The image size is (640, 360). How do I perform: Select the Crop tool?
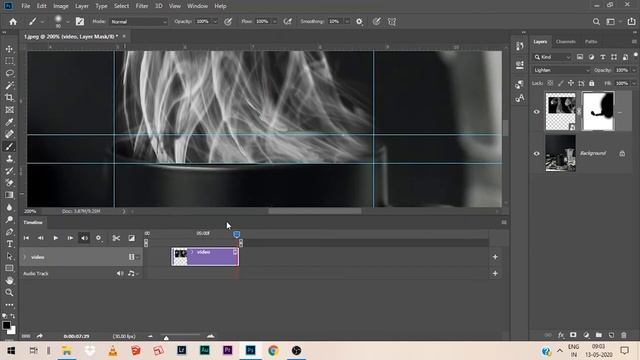click(x=9, y=98)
